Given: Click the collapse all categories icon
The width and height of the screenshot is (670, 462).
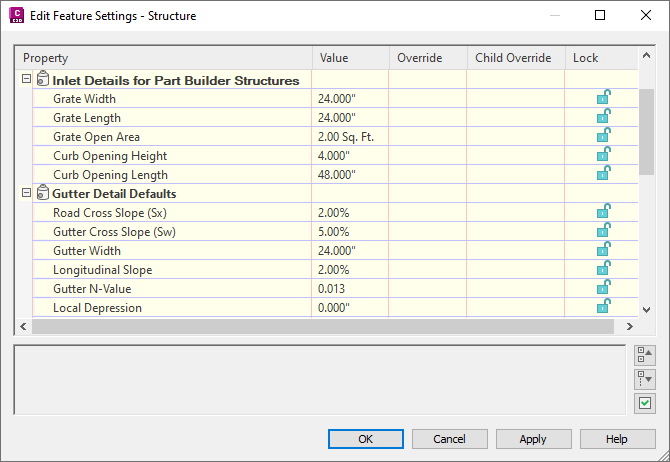Looking at the screenshot, I should [x=645, y=355].
